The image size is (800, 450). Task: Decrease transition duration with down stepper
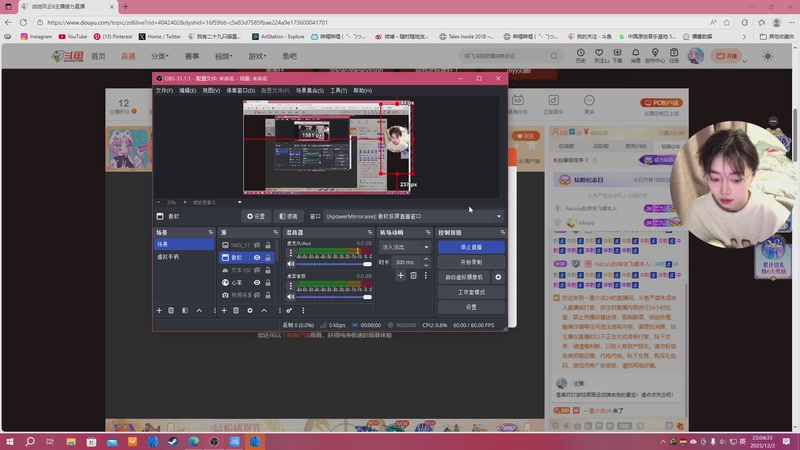click(426, 265)
